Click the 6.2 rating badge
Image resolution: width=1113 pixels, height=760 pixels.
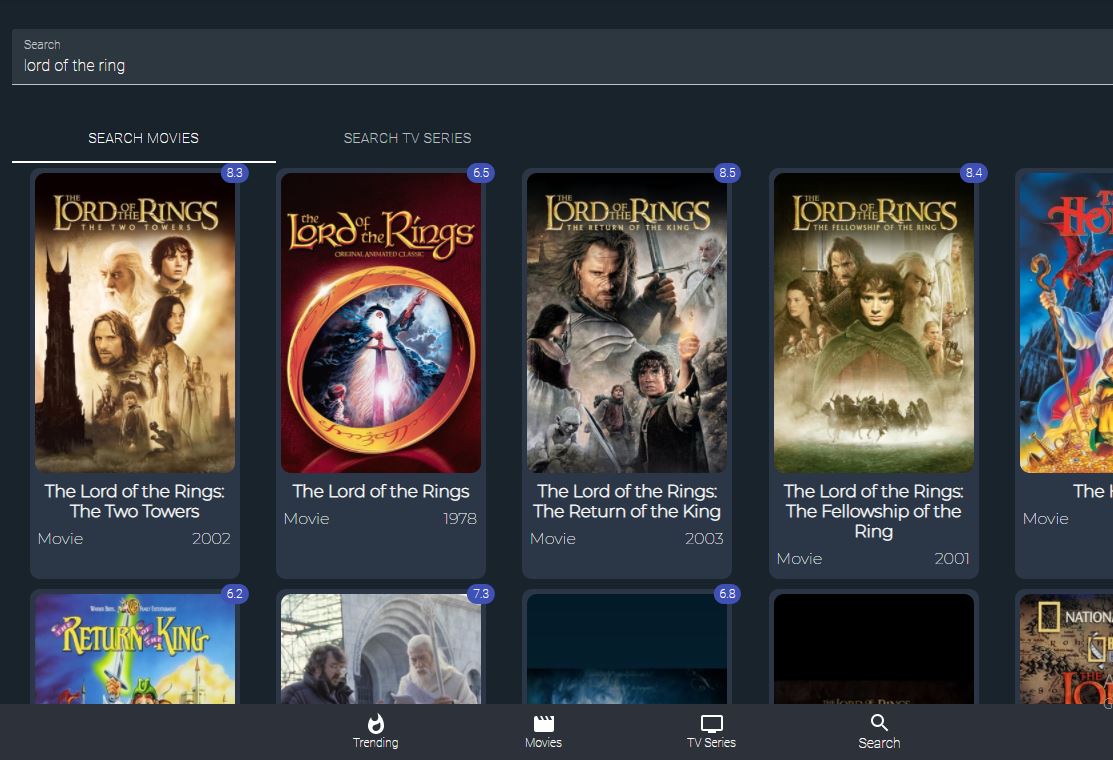click(x=234, y=594)
